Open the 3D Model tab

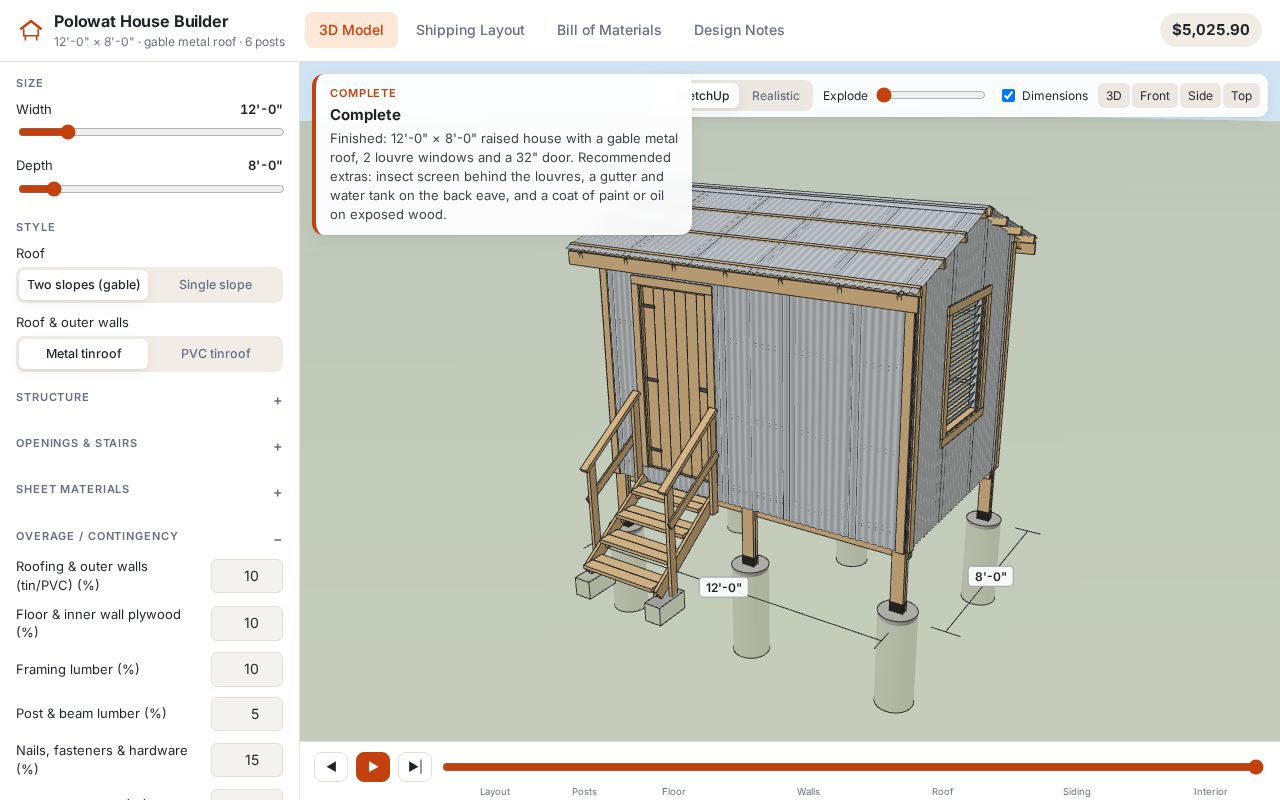click(351, 30)
